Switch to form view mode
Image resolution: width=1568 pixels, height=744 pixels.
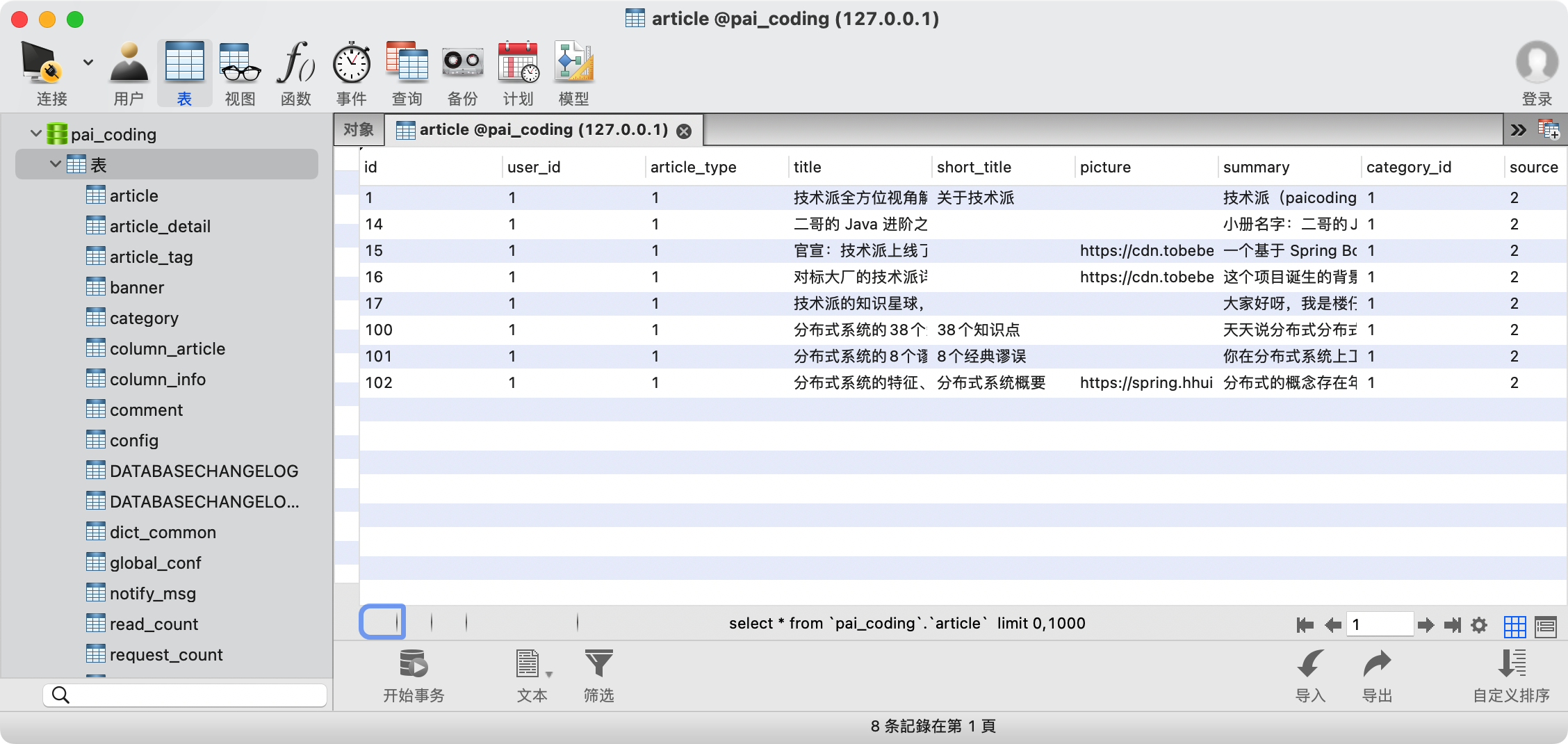(1545, 626)
